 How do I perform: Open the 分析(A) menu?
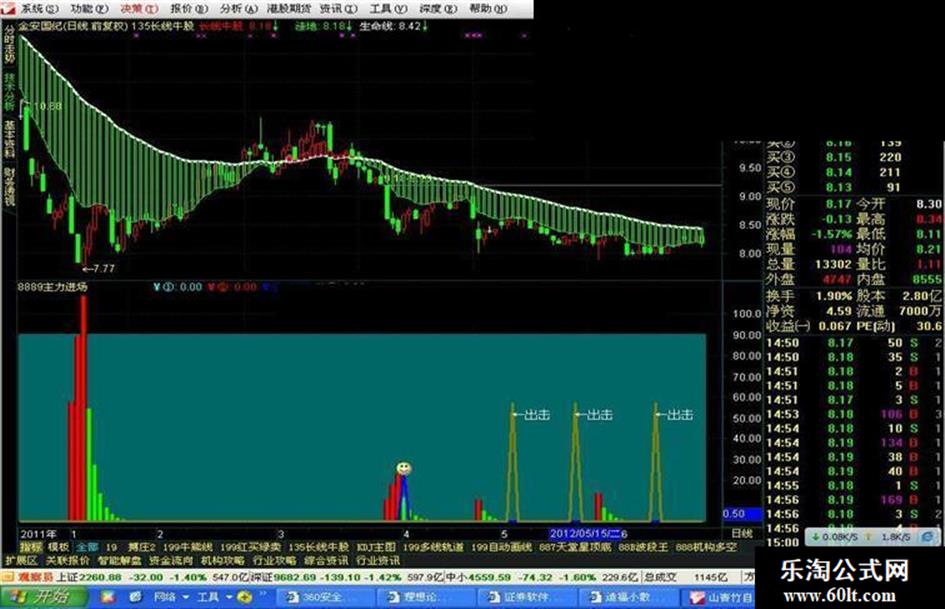(239, 8)
